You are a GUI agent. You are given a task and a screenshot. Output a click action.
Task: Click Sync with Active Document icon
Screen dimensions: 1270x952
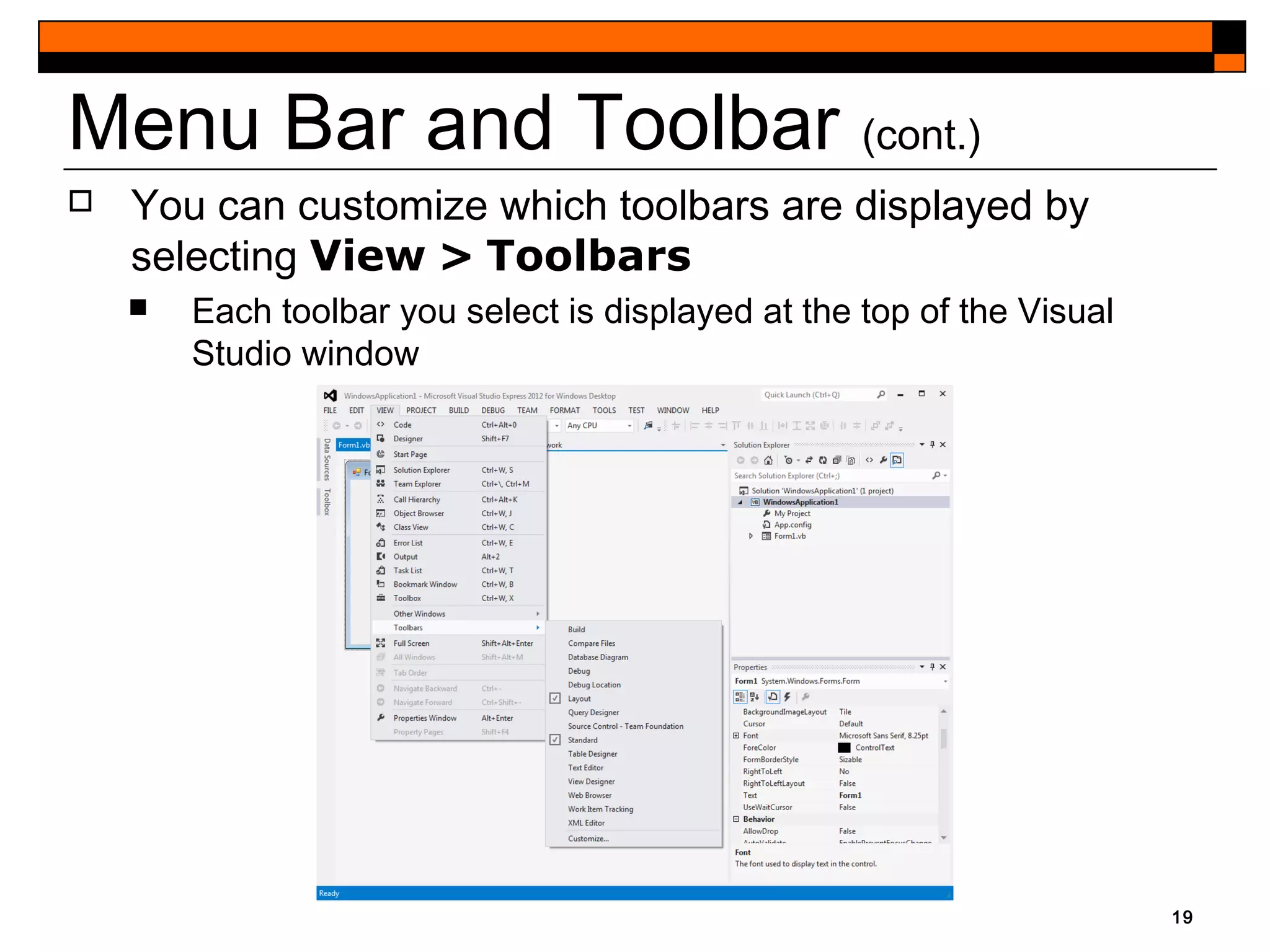click(x=809, y=460)
